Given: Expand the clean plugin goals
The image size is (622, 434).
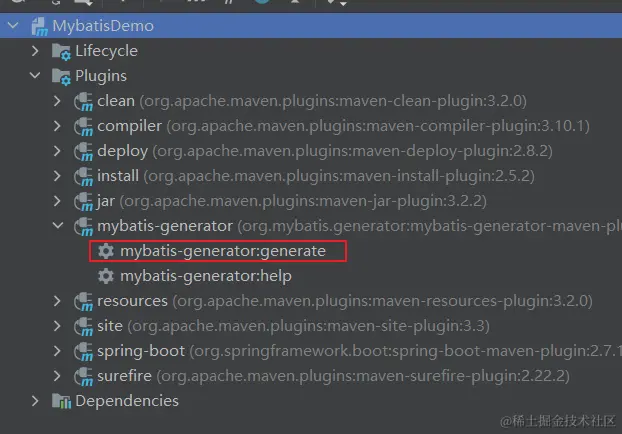Looking at the screenshot, I should click(x=57, y=101).
